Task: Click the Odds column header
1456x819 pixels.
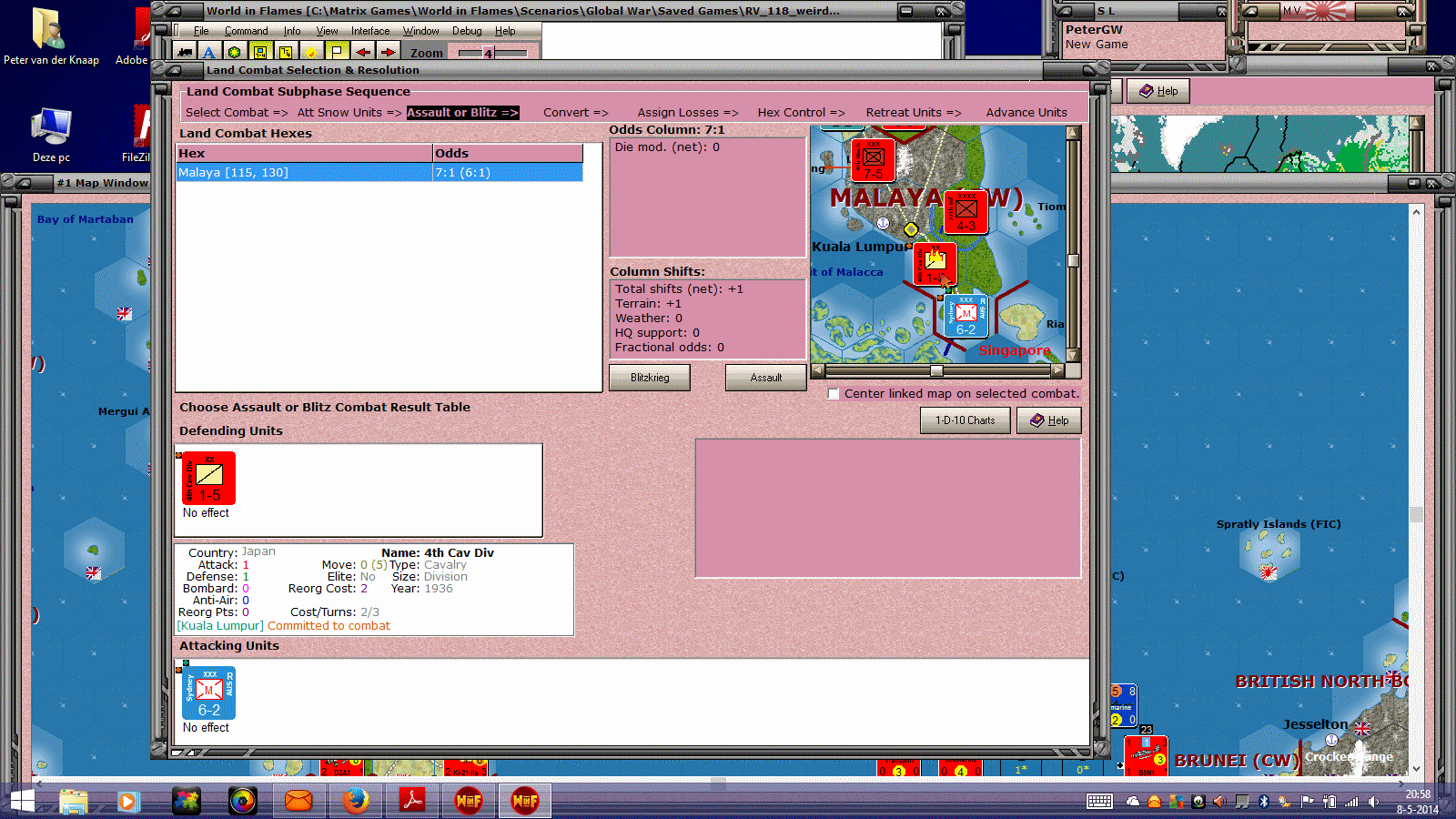Action: pos(508,153)
